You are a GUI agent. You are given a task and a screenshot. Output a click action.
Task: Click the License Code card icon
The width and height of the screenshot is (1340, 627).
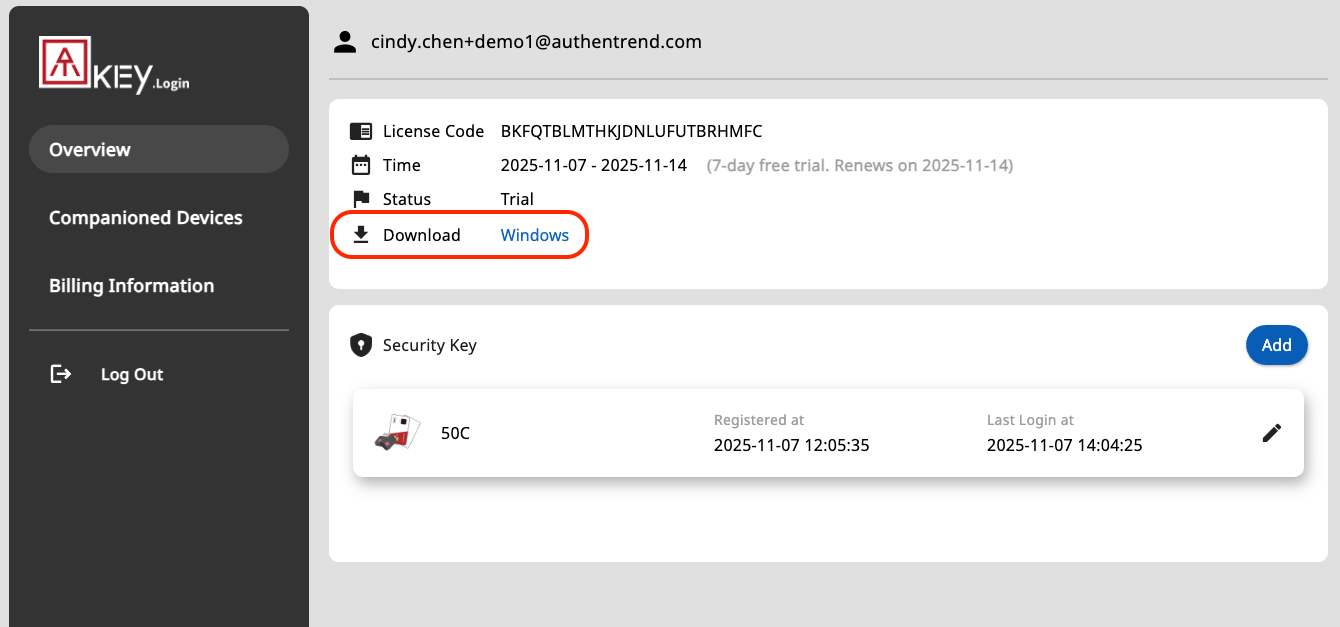tap(360, 130)
